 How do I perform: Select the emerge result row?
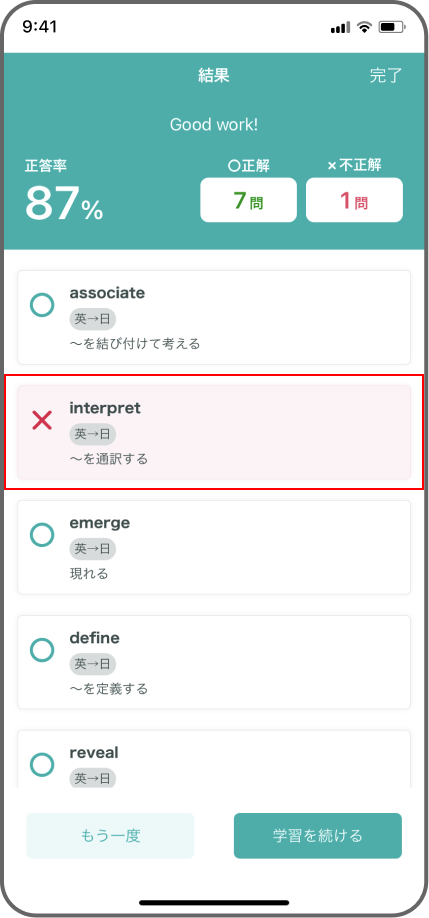pos(214,547)
